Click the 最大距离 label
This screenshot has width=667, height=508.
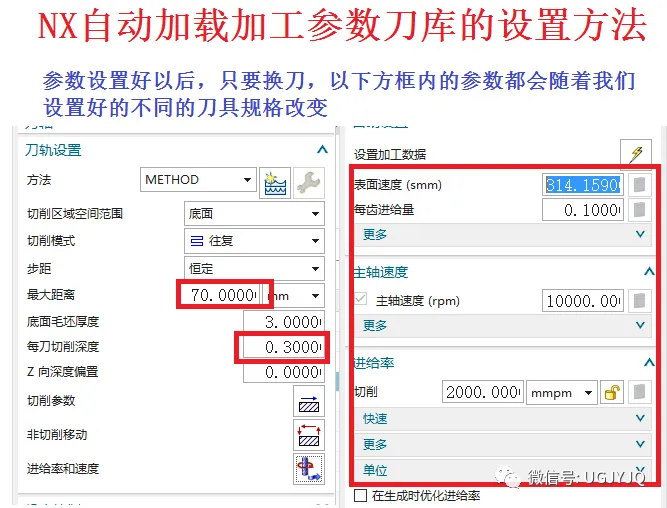51,294
